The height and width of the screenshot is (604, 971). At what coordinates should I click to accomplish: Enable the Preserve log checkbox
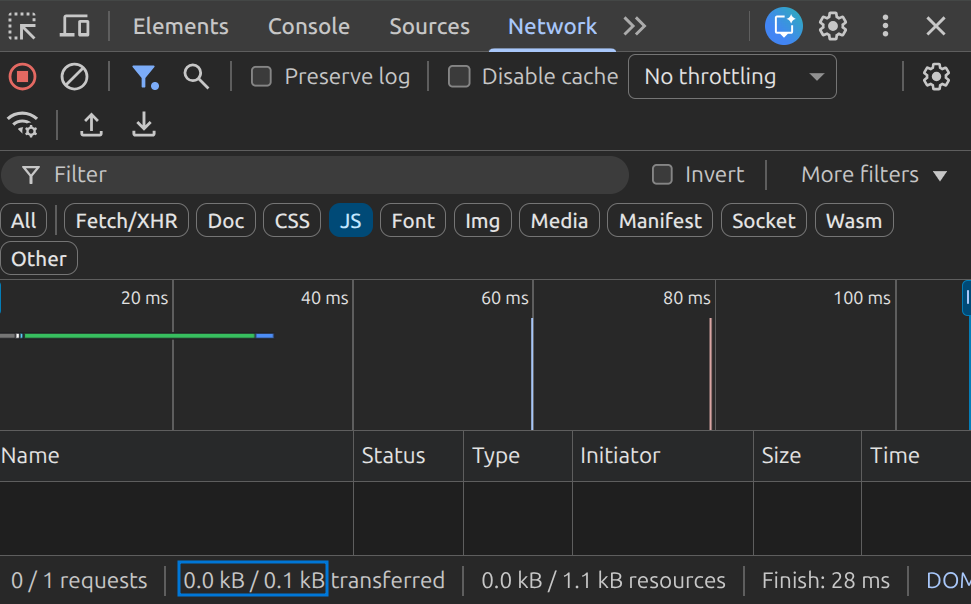261,77
